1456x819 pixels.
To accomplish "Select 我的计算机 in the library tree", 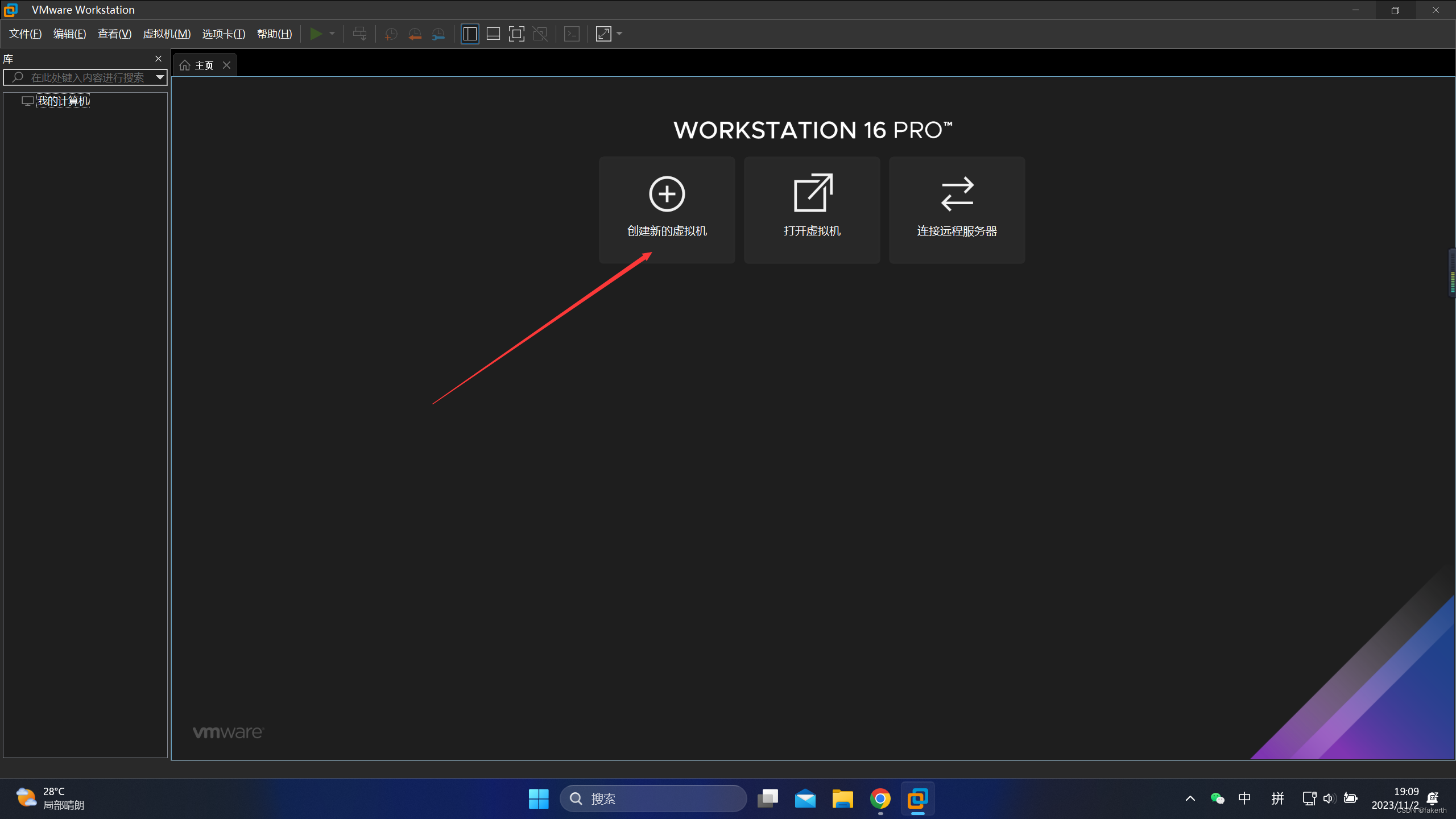I will 63,101.
